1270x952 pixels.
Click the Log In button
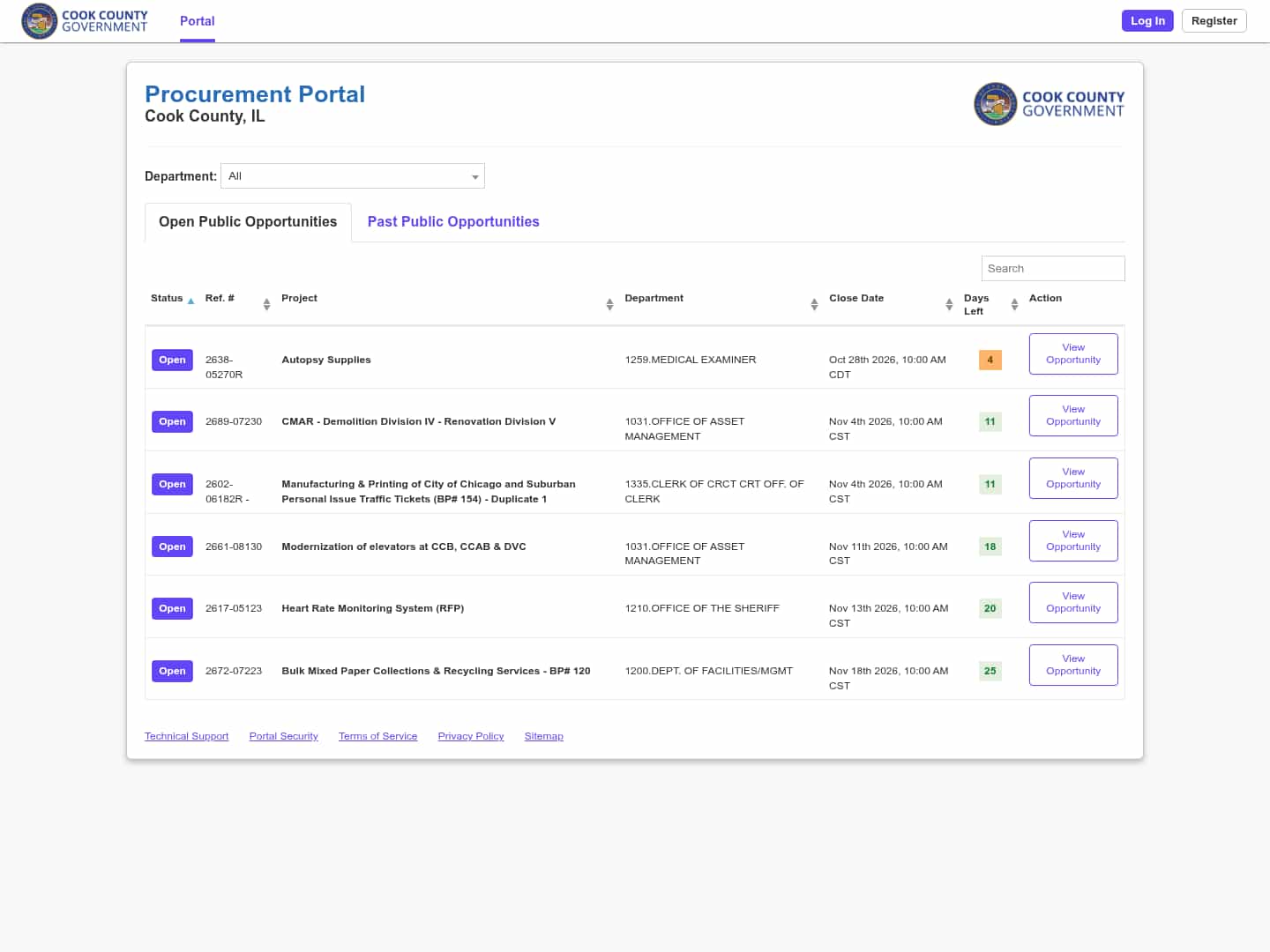[x=1147, y=21]
